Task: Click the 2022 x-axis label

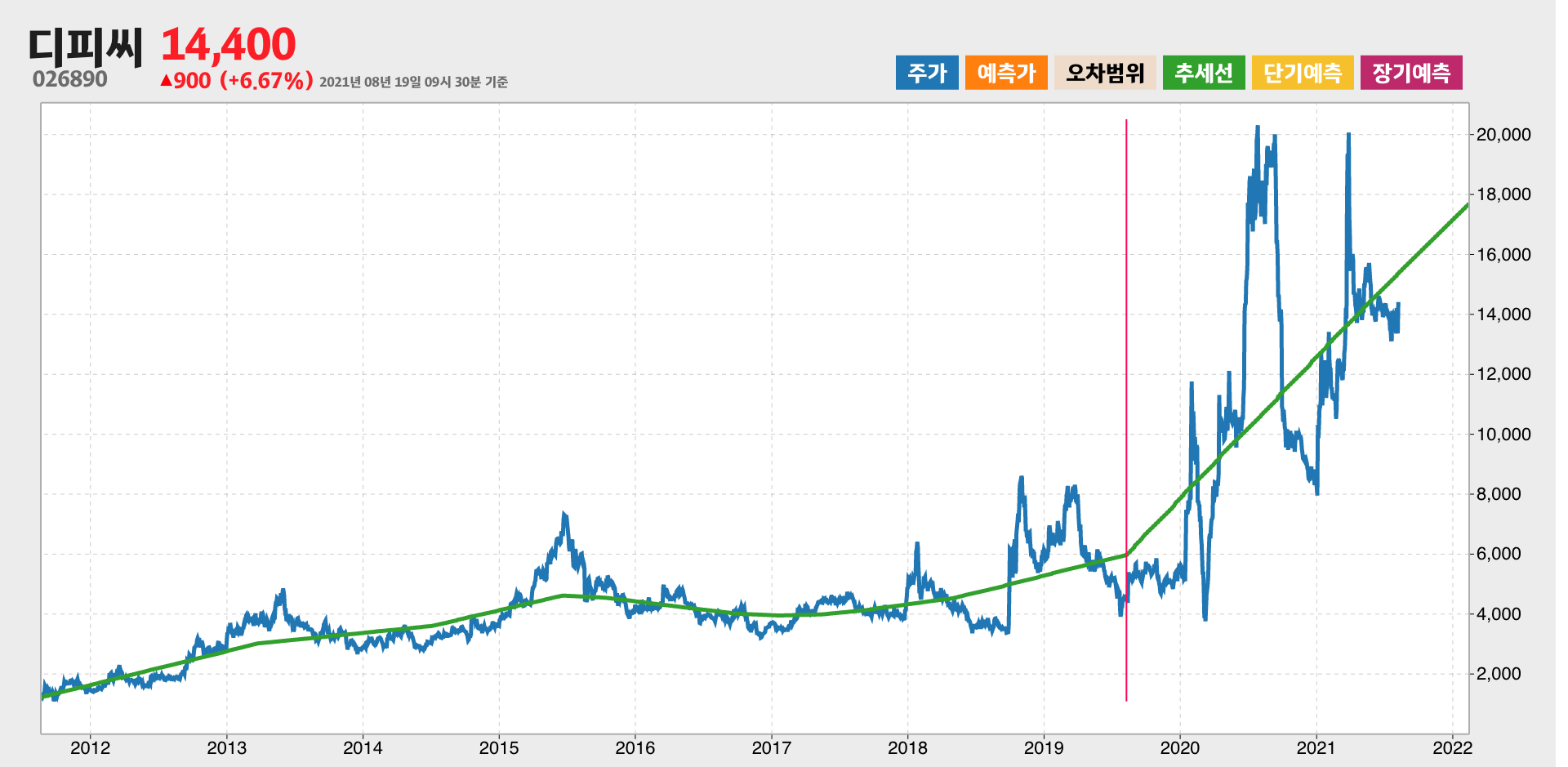Action: pyautogui.click(x=1453, y=747)
